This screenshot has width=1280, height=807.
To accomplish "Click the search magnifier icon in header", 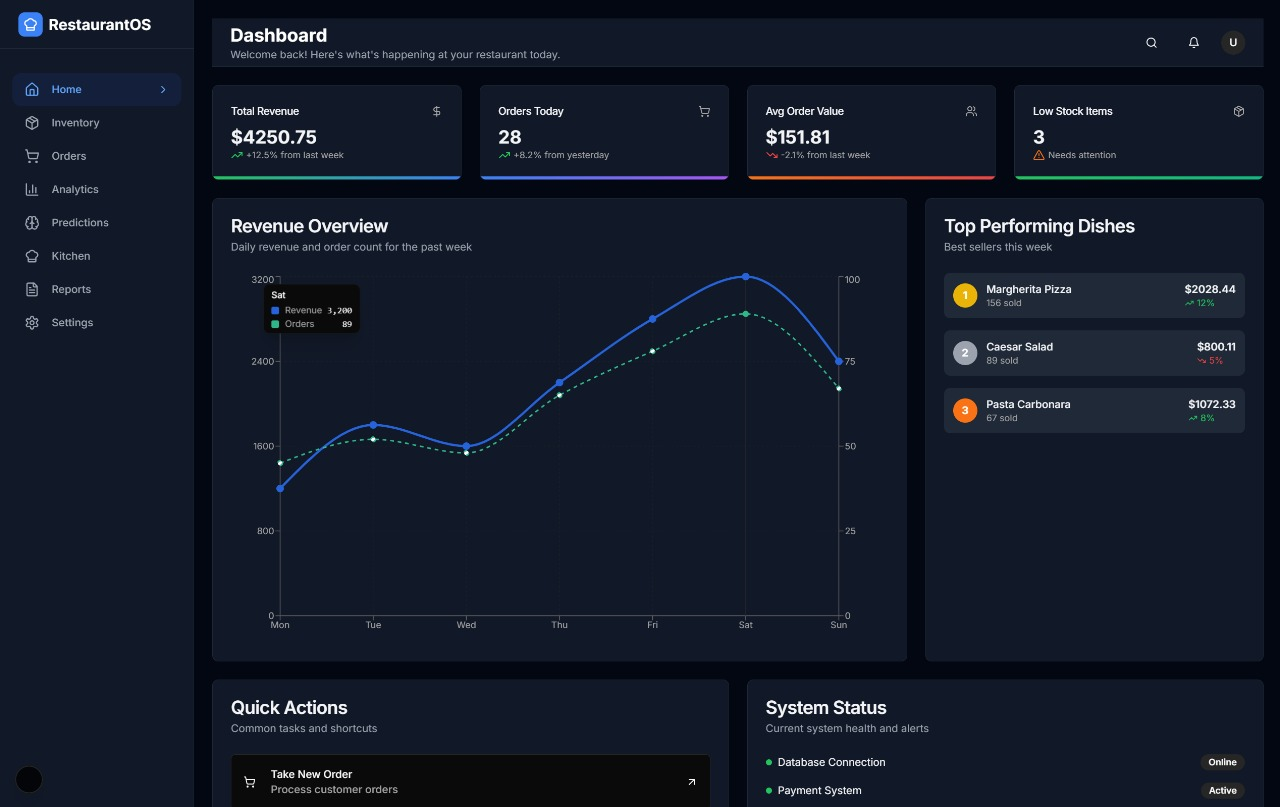I will (1151, 43).
